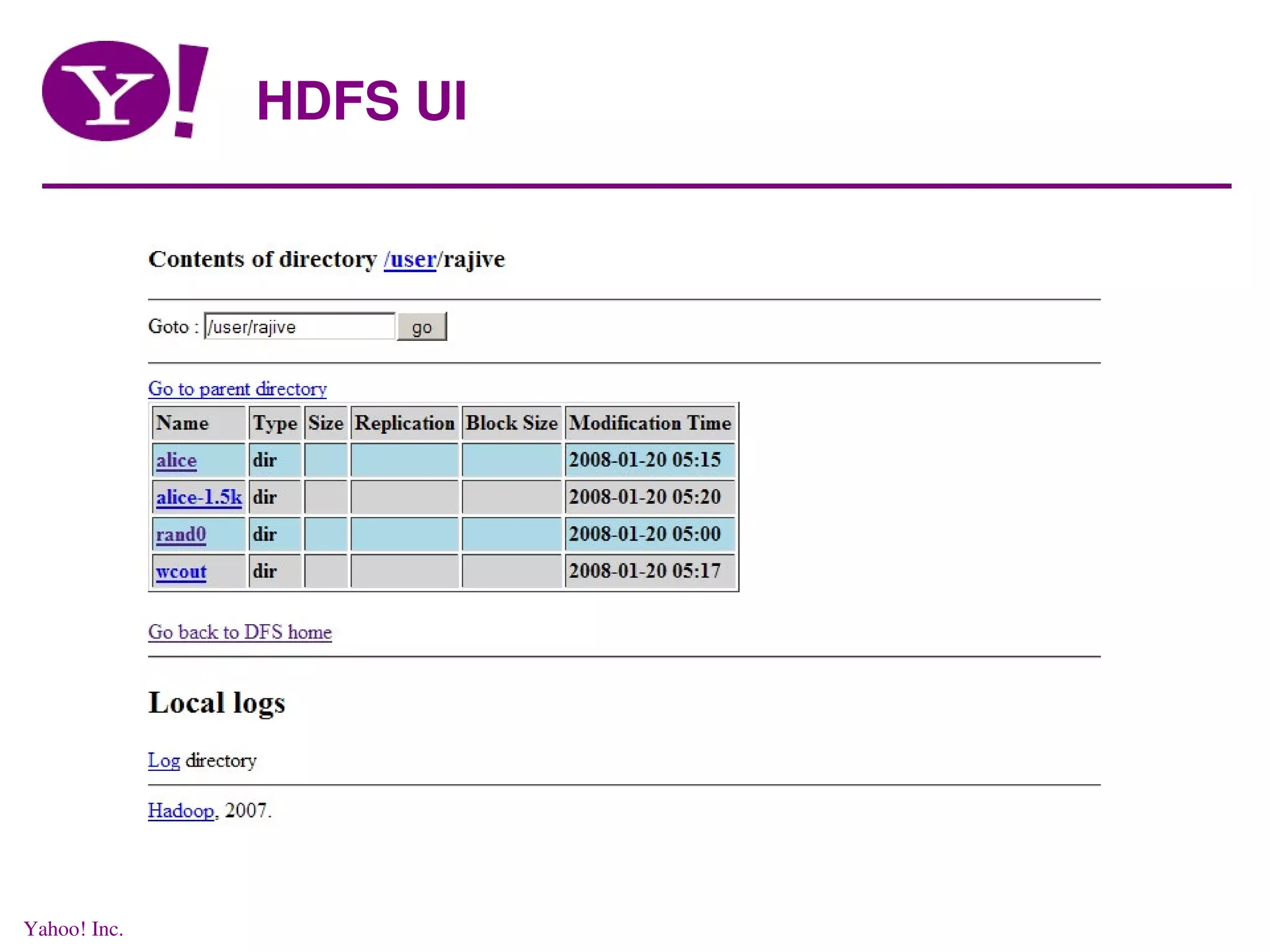Click the Modification Time column header

(x=650, y=423)
